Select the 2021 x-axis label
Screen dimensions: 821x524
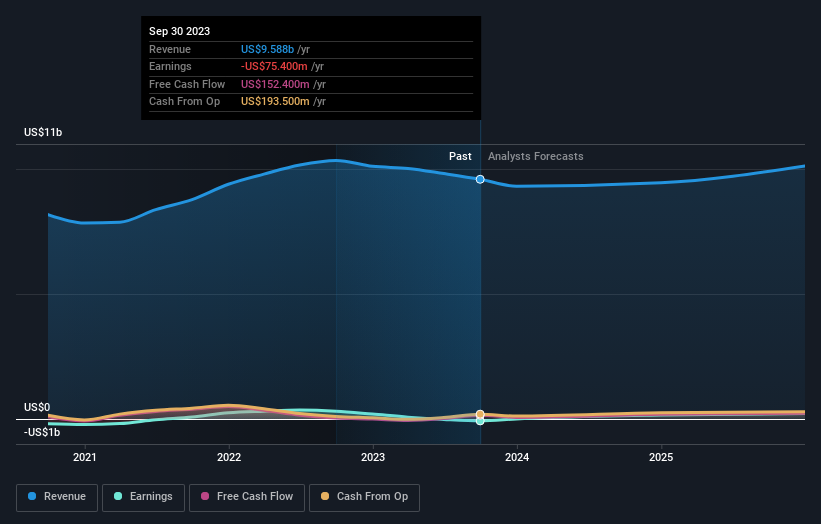coord(85,457)
